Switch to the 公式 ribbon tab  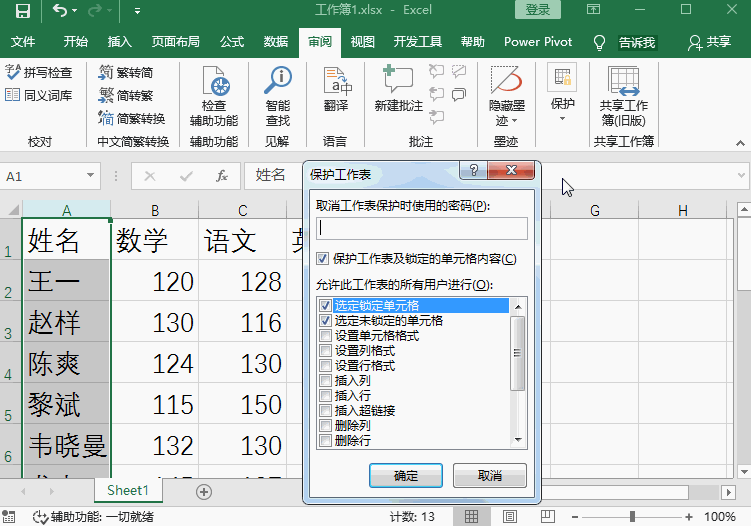(x=231, y=42)
